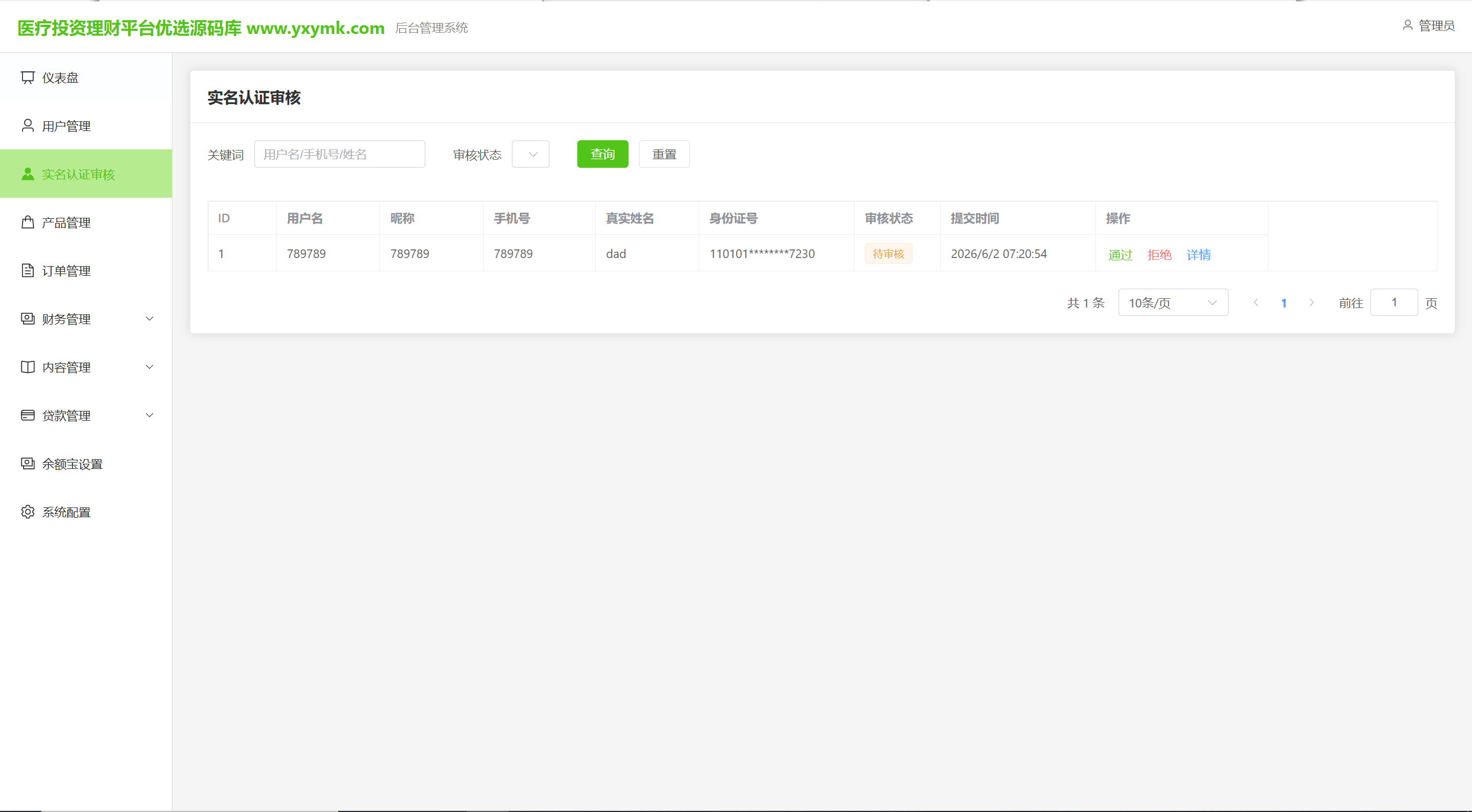
Task: Open 产品管理 menu item
Action: pos(86,222)
